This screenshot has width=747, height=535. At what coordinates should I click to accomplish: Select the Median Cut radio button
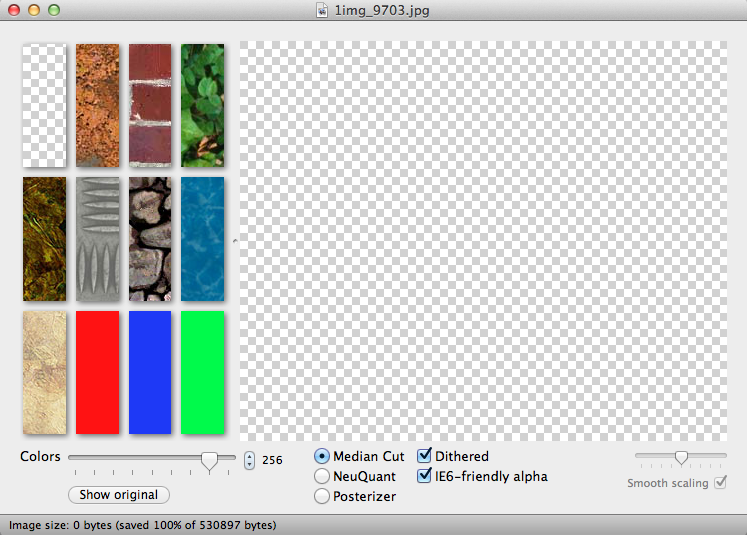322,456
